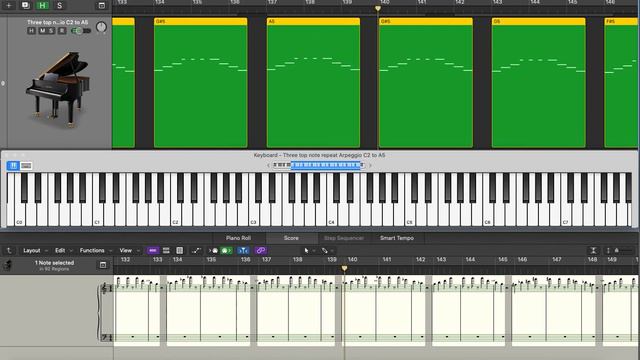
Task: Open the pointer tool menu
Action: (309, 250)
